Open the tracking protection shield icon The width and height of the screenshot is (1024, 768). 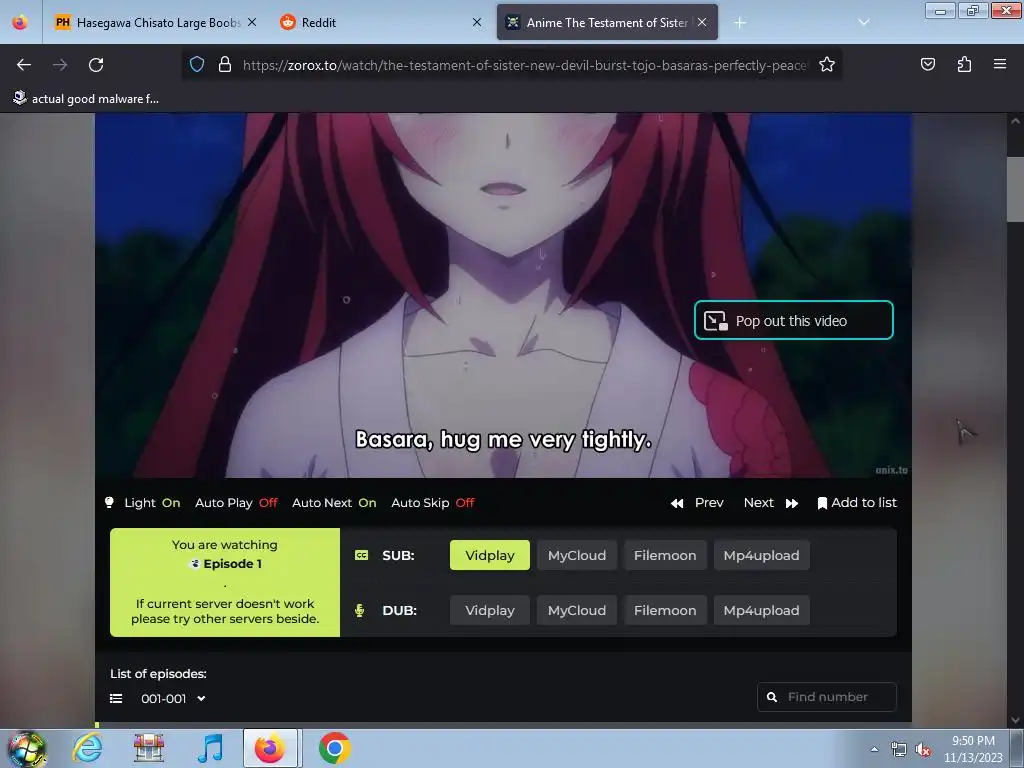coord(197,65)
